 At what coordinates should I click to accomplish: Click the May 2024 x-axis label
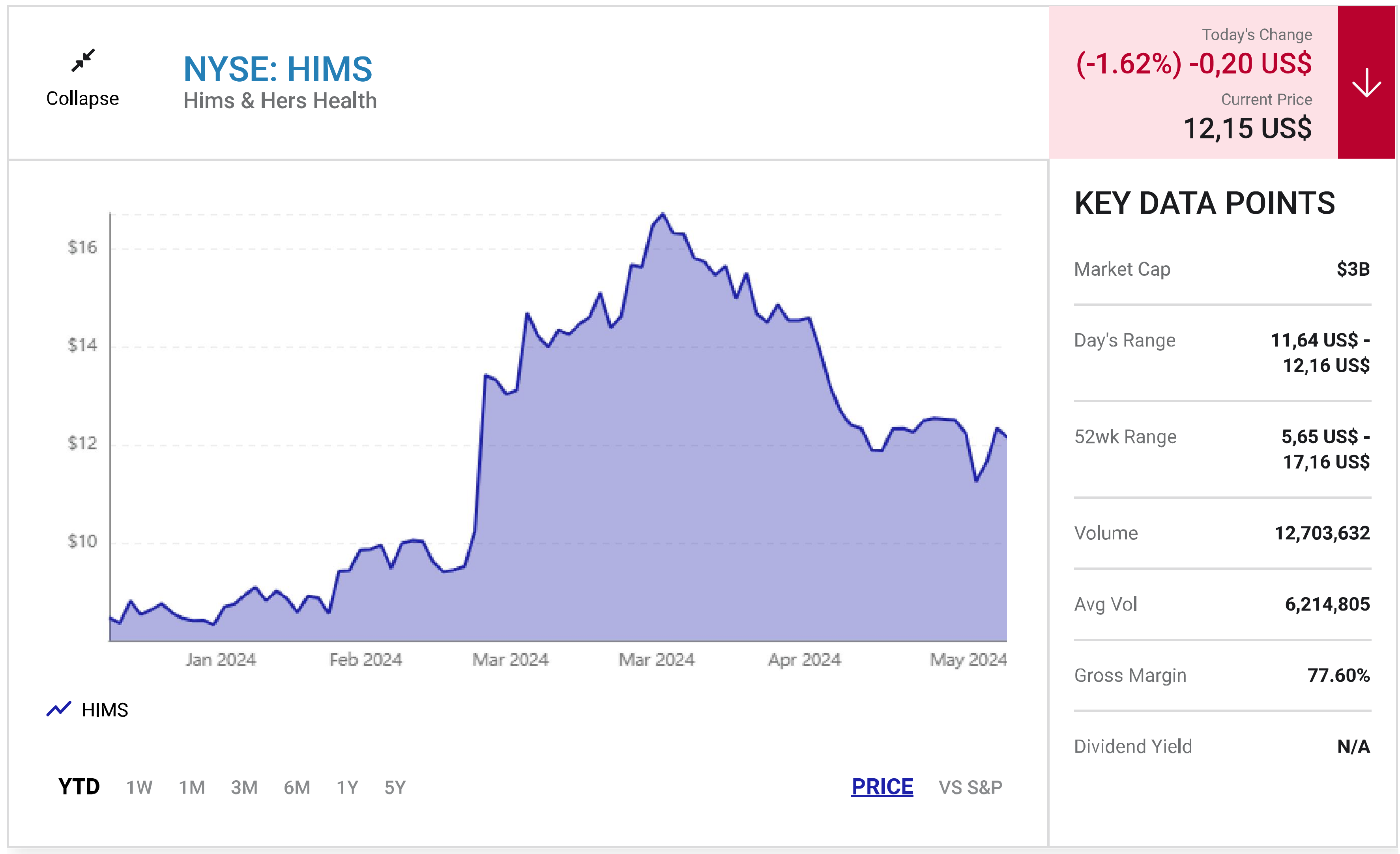968,660
